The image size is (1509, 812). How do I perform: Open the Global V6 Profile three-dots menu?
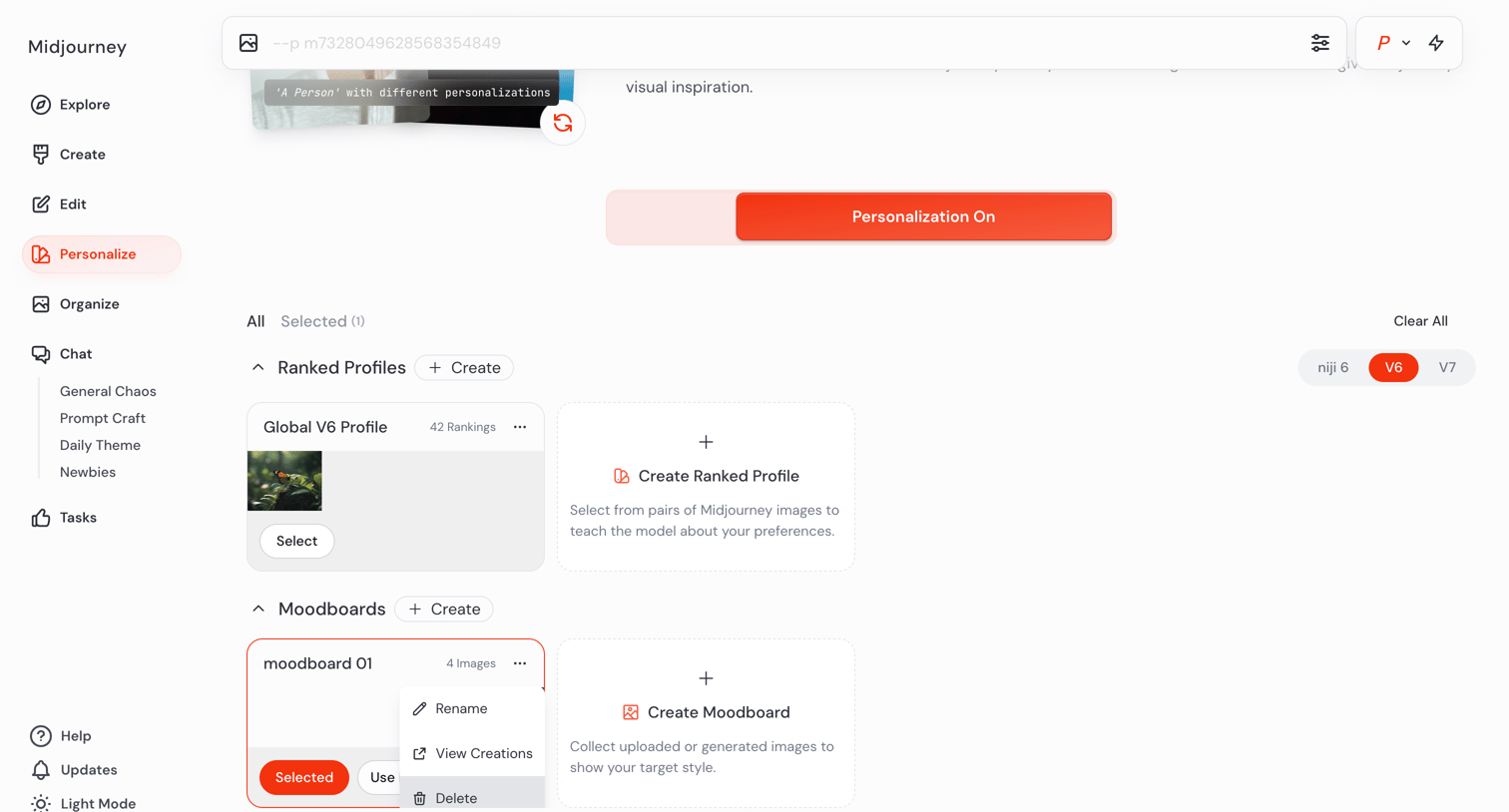point(520,427)
